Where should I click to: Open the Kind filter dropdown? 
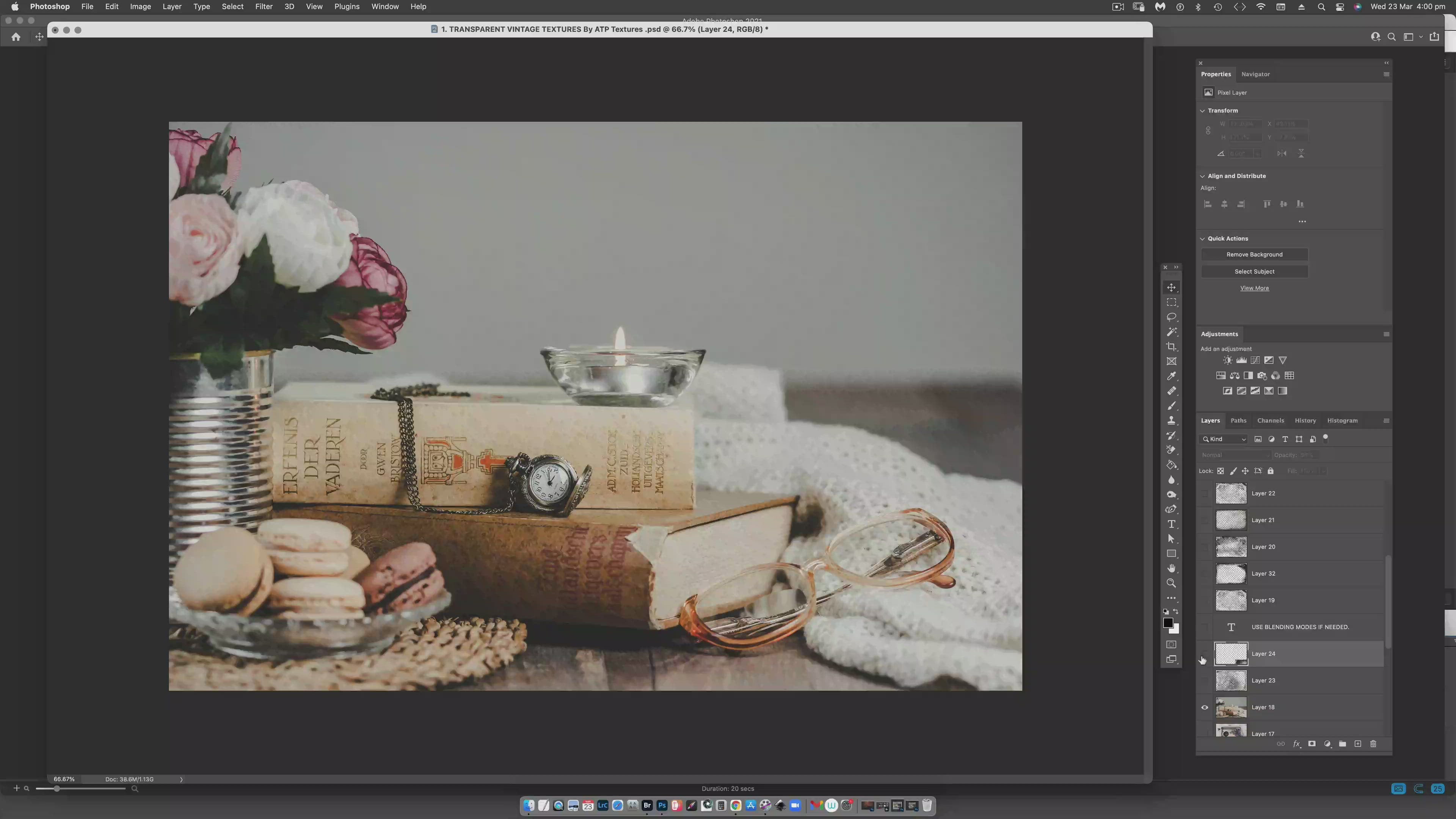coord(1224,439)
